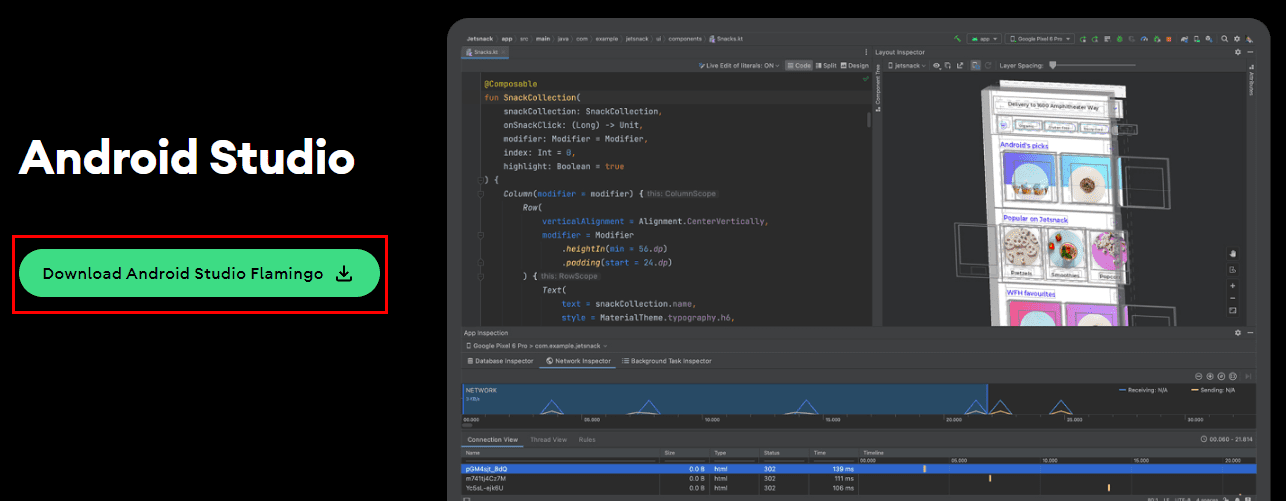Click the search magnifier icon in toolbar

pos(1224,39)
